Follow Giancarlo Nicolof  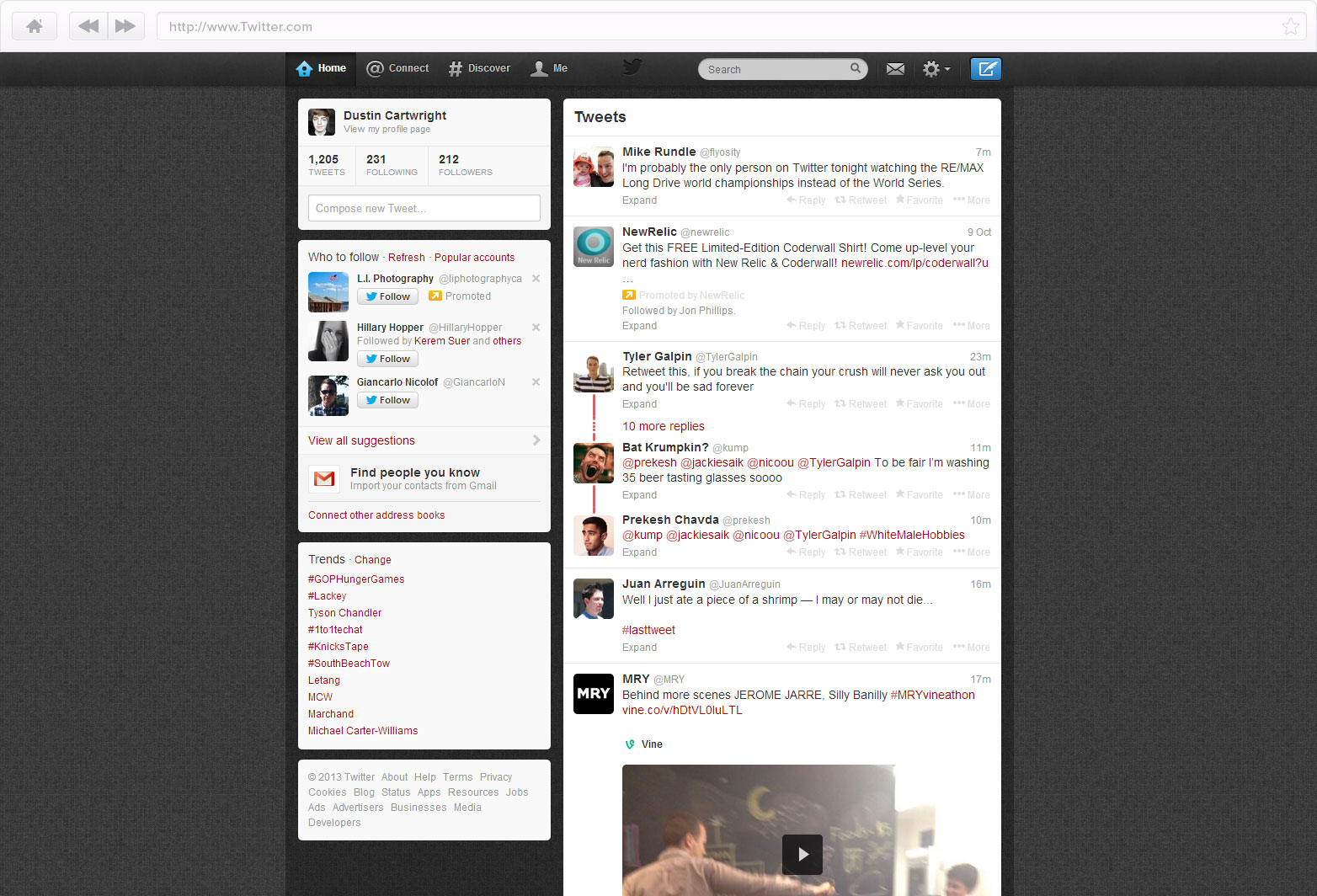[x=387, y=400]
